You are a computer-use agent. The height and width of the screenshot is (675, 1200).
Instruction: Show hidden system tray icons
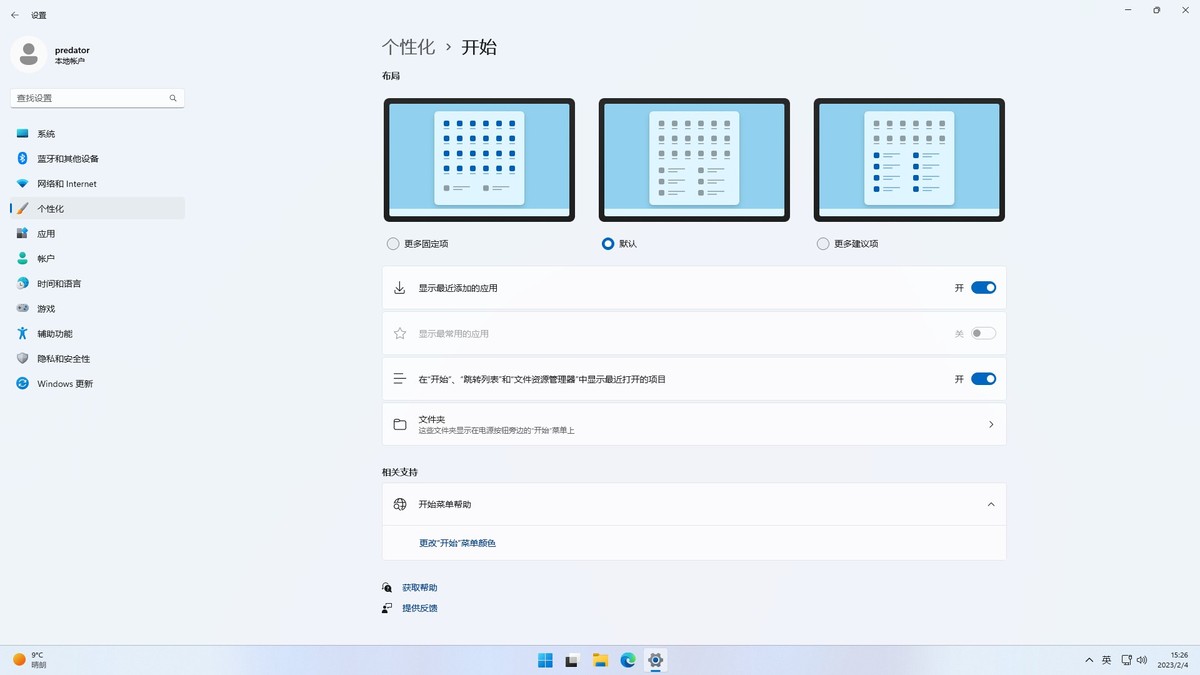1088,660
